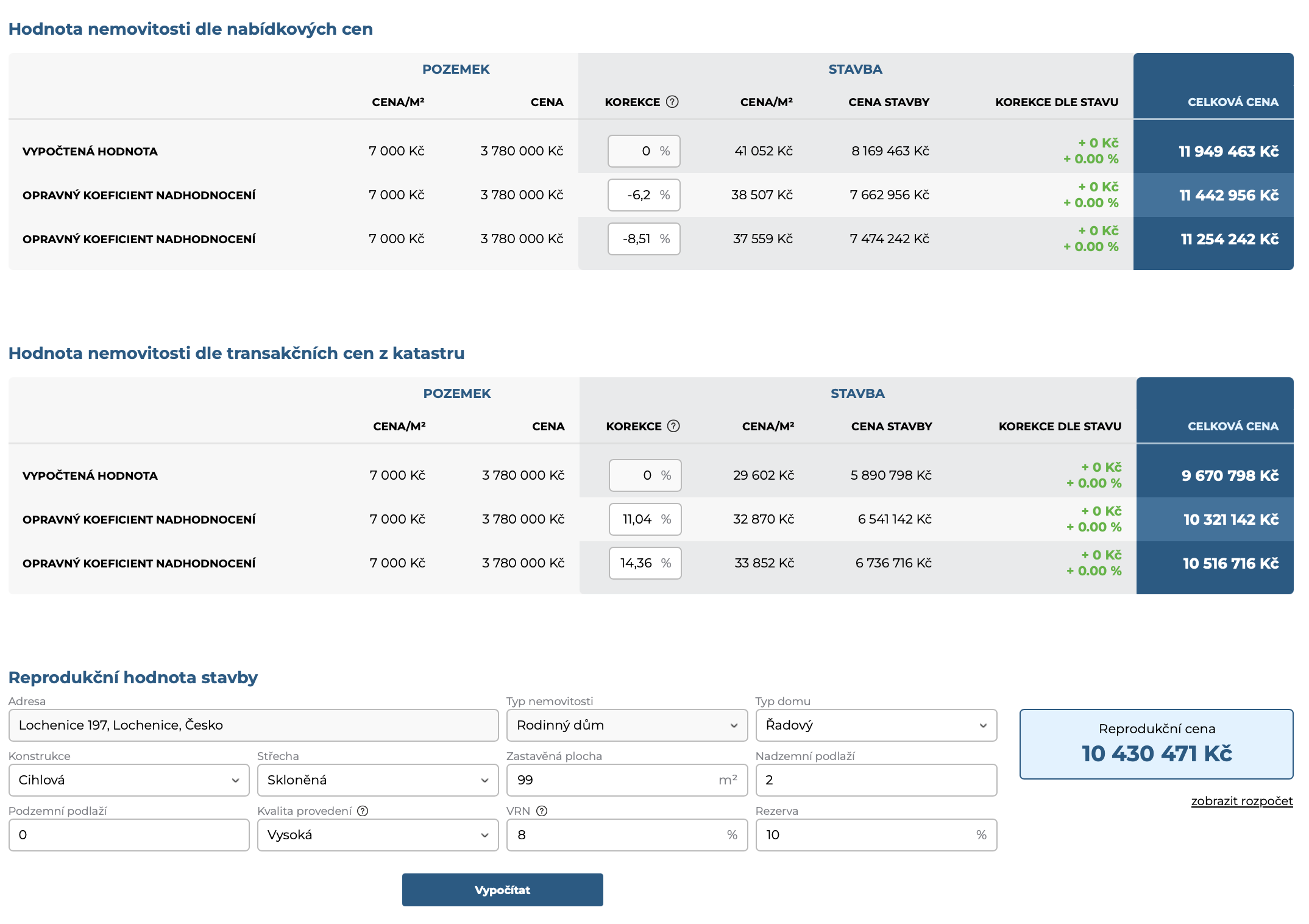Click the Podzemní podlaží field showing 0
Viewport: 1309px width, 924px height.
pyautogui.click(x=129, y=835)
